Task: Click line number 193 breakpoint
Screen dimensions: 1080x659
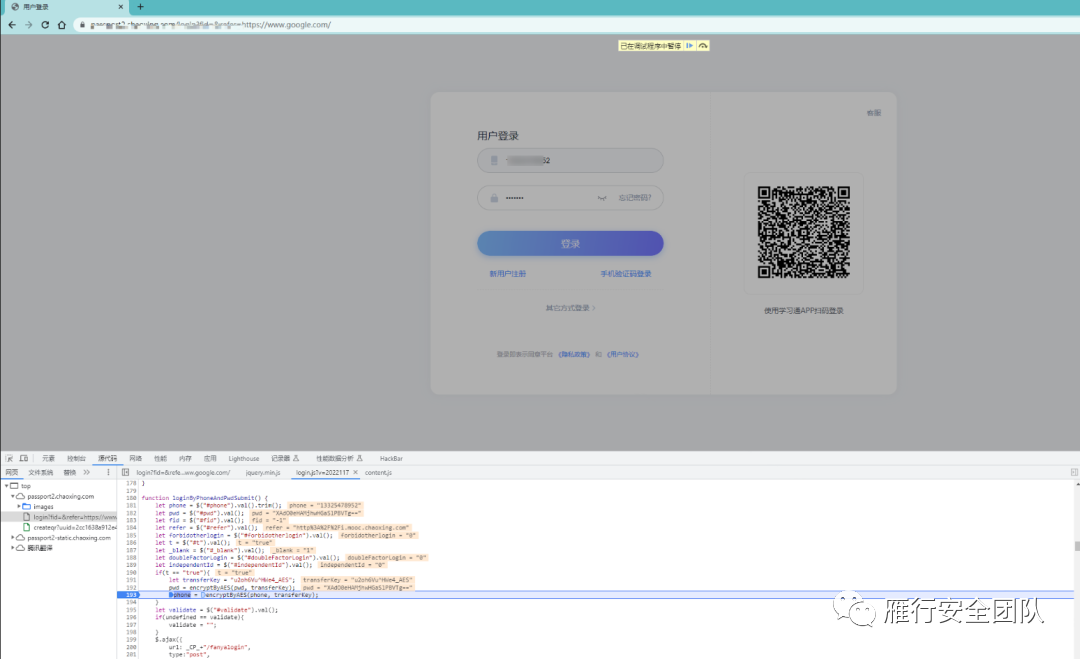Action: (131, 594)
